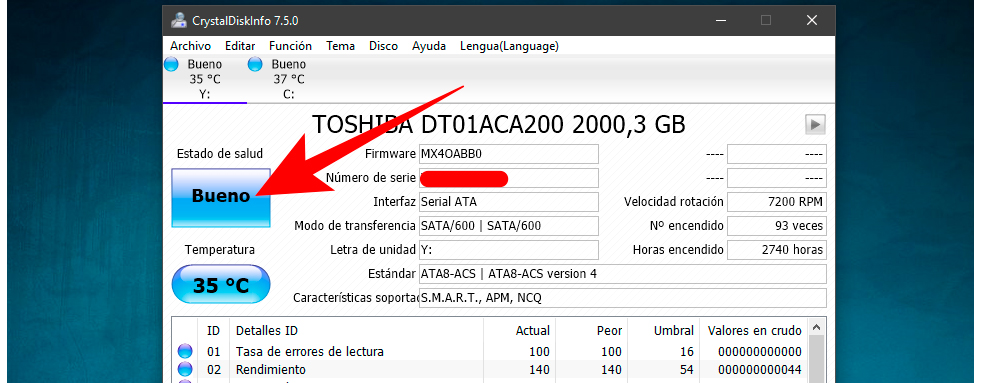Click status orb for attribute 02 Rendimiento

point(185,369)
